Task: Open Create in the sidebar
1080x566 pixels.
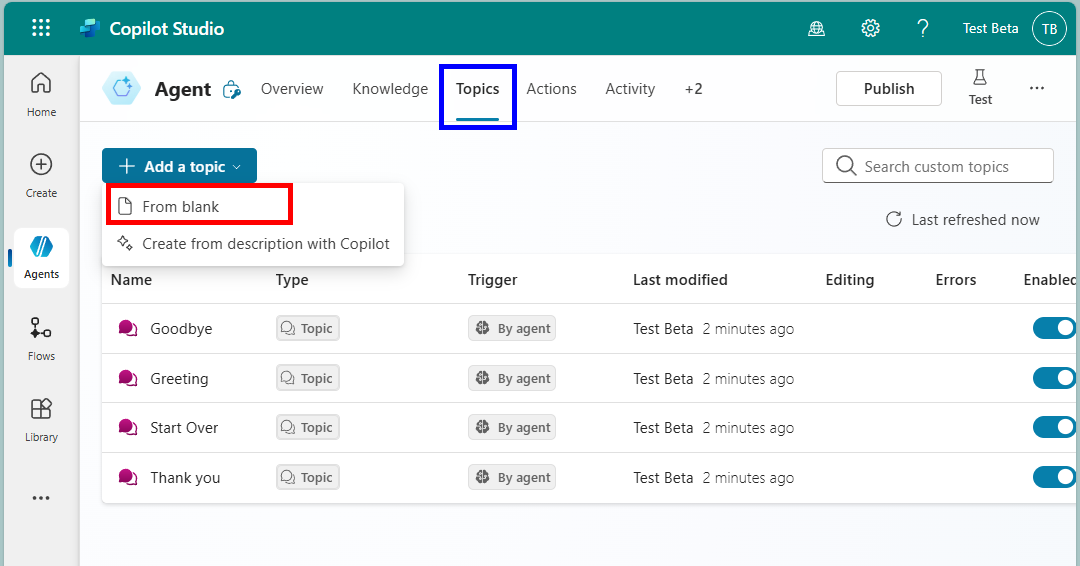Action: tap(41, 176)
